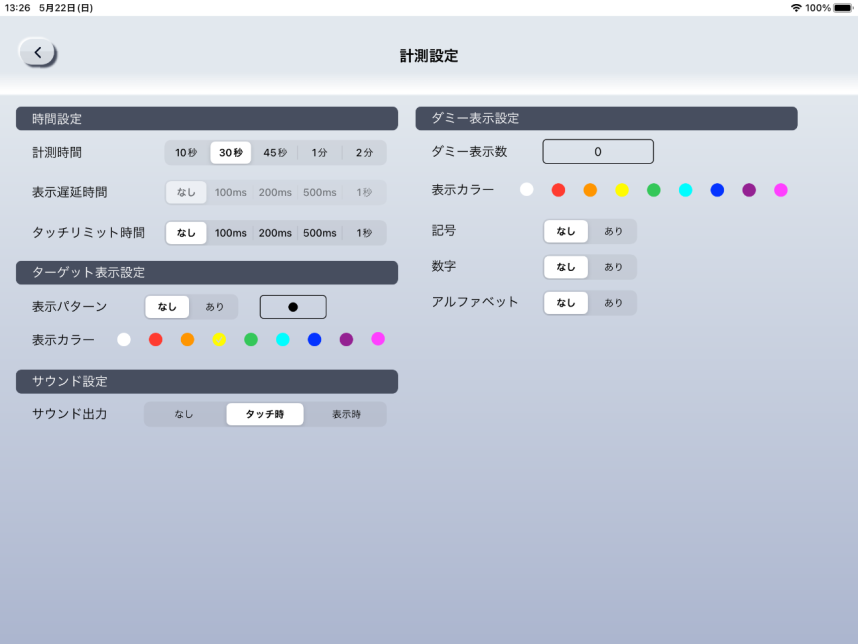
Task: Set タッチリミット時間 to 500ms
Action: (x=318, y=232)
